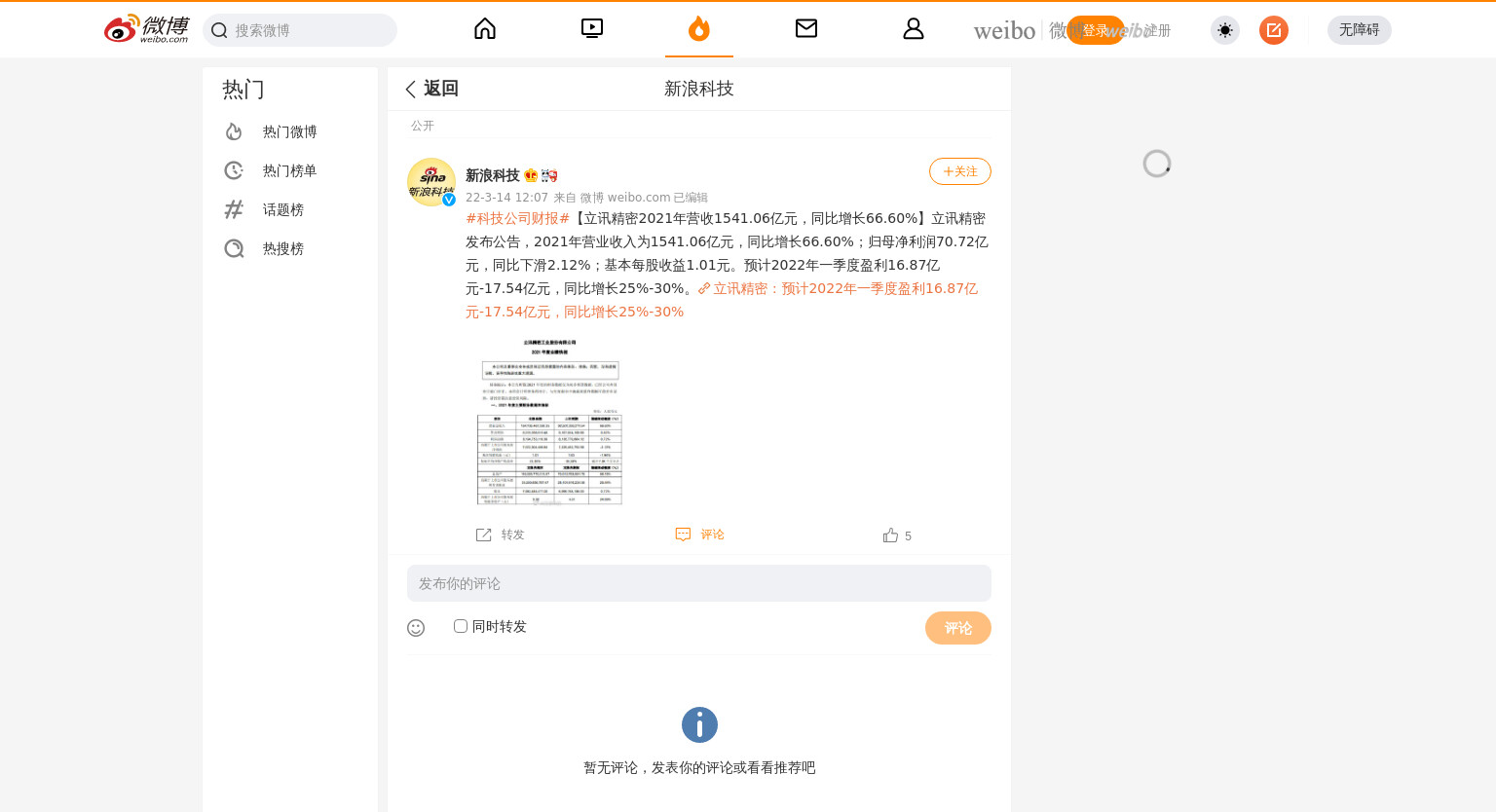Click the blue info icon
Viewport: 1496px width, 812px height.
tap(699, 725)
